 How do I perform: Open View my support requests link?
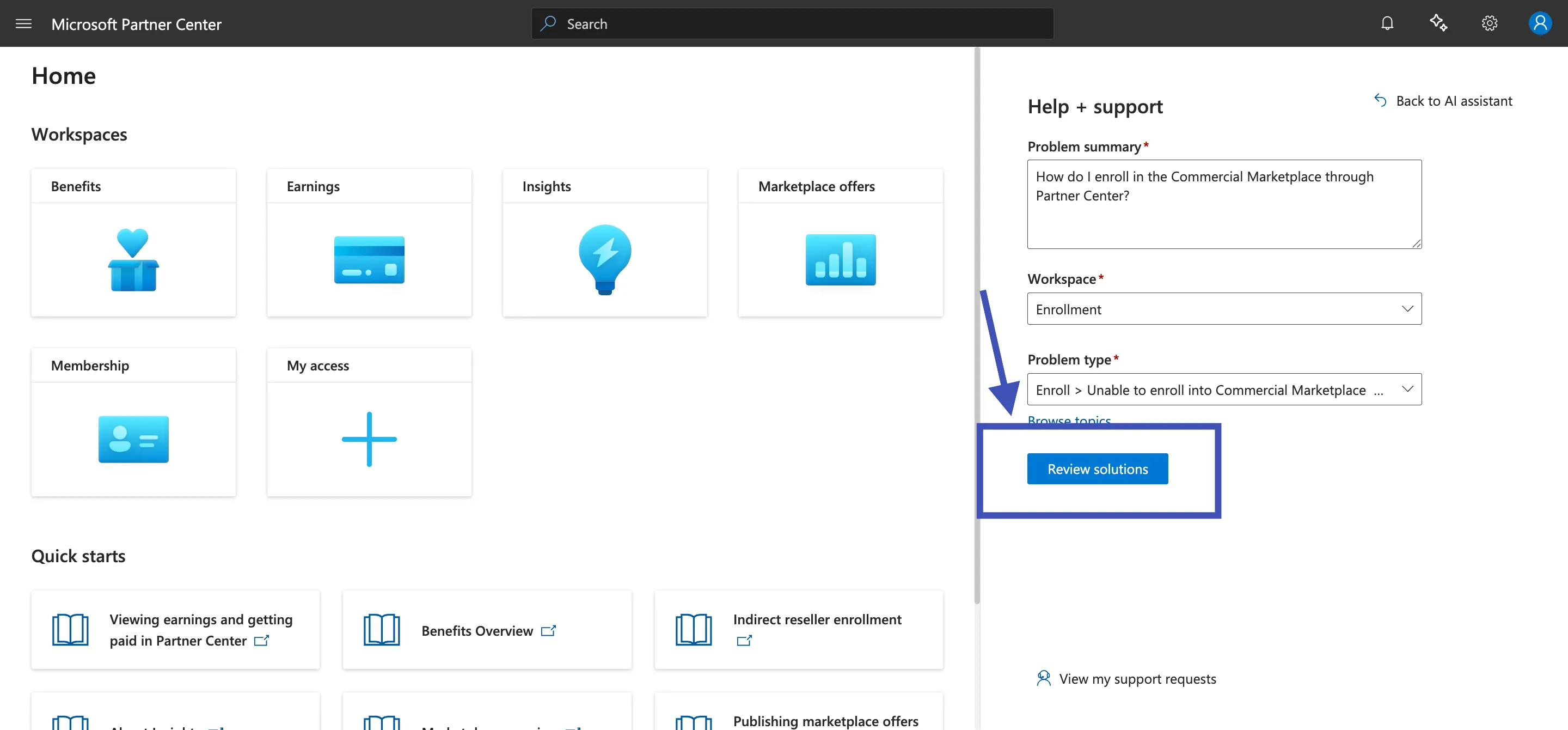pos(1137,678)
